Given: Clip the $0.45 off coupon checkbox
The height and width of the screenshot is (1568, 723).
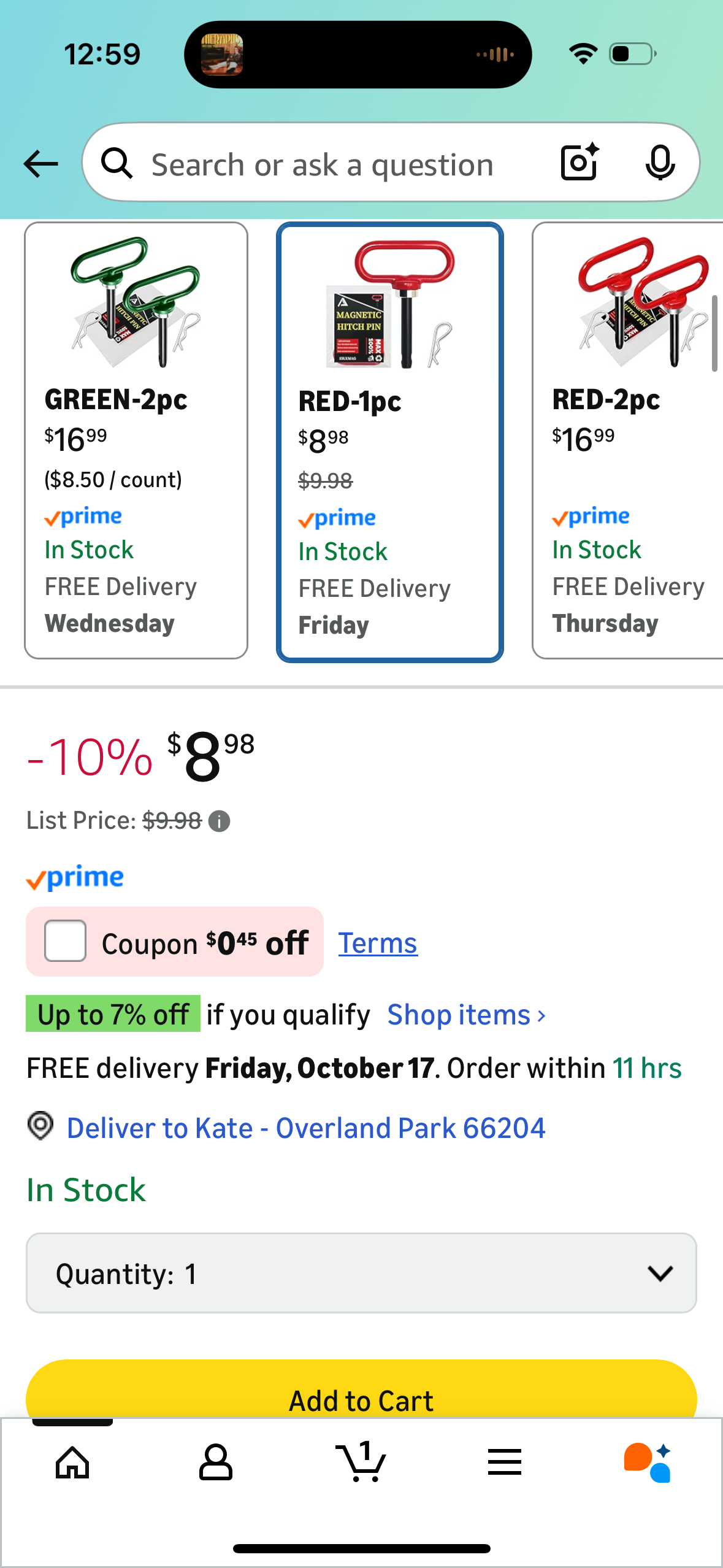Looking at the screenshot, I should coord(65,941).
